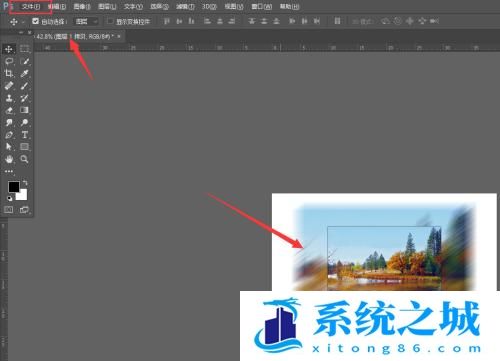Open the 图层(L) menu
This screenshot has width=500, height=361.
click(x=107, y=6)
